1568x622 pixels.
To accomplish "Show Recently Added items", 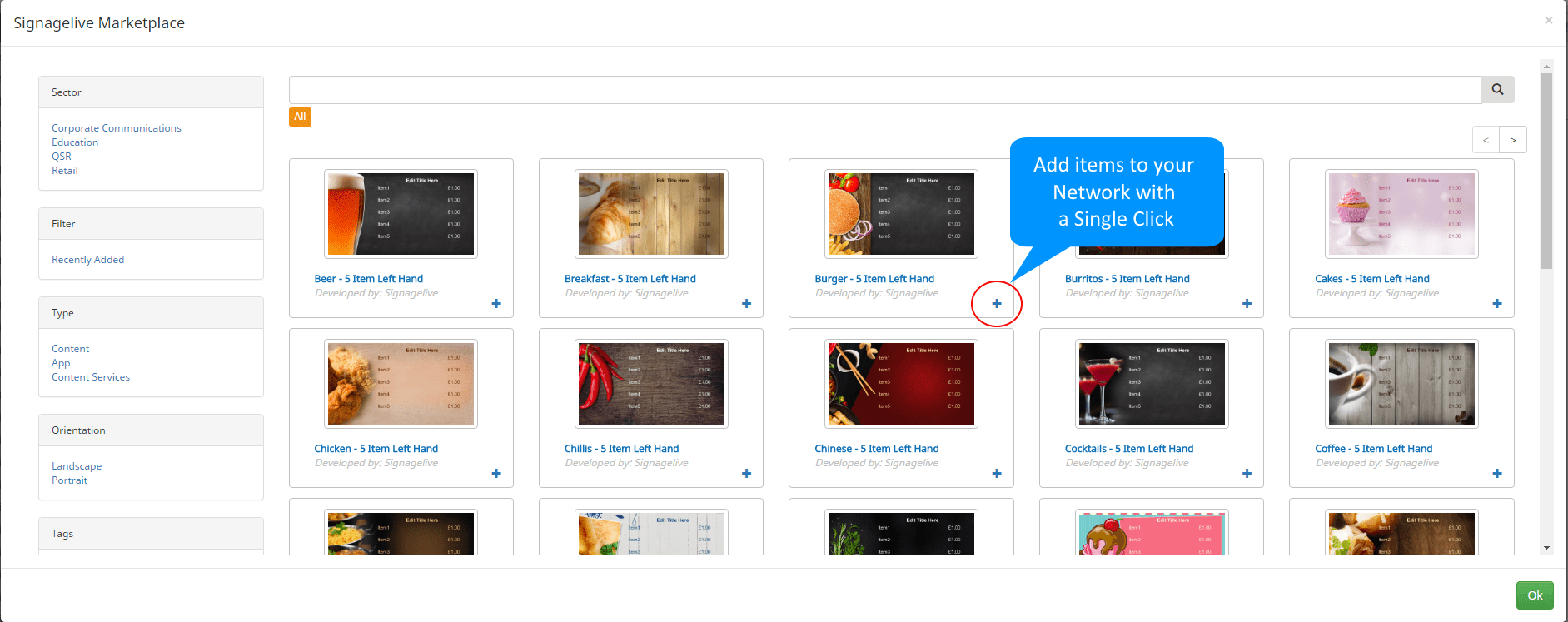I will click(x=87, y=260).
